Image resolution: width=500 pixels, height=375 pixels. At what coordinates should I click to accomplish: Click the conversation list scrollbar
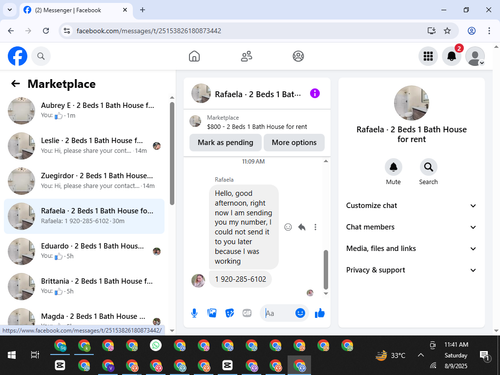pyautogui.click(x=172, y=153)
